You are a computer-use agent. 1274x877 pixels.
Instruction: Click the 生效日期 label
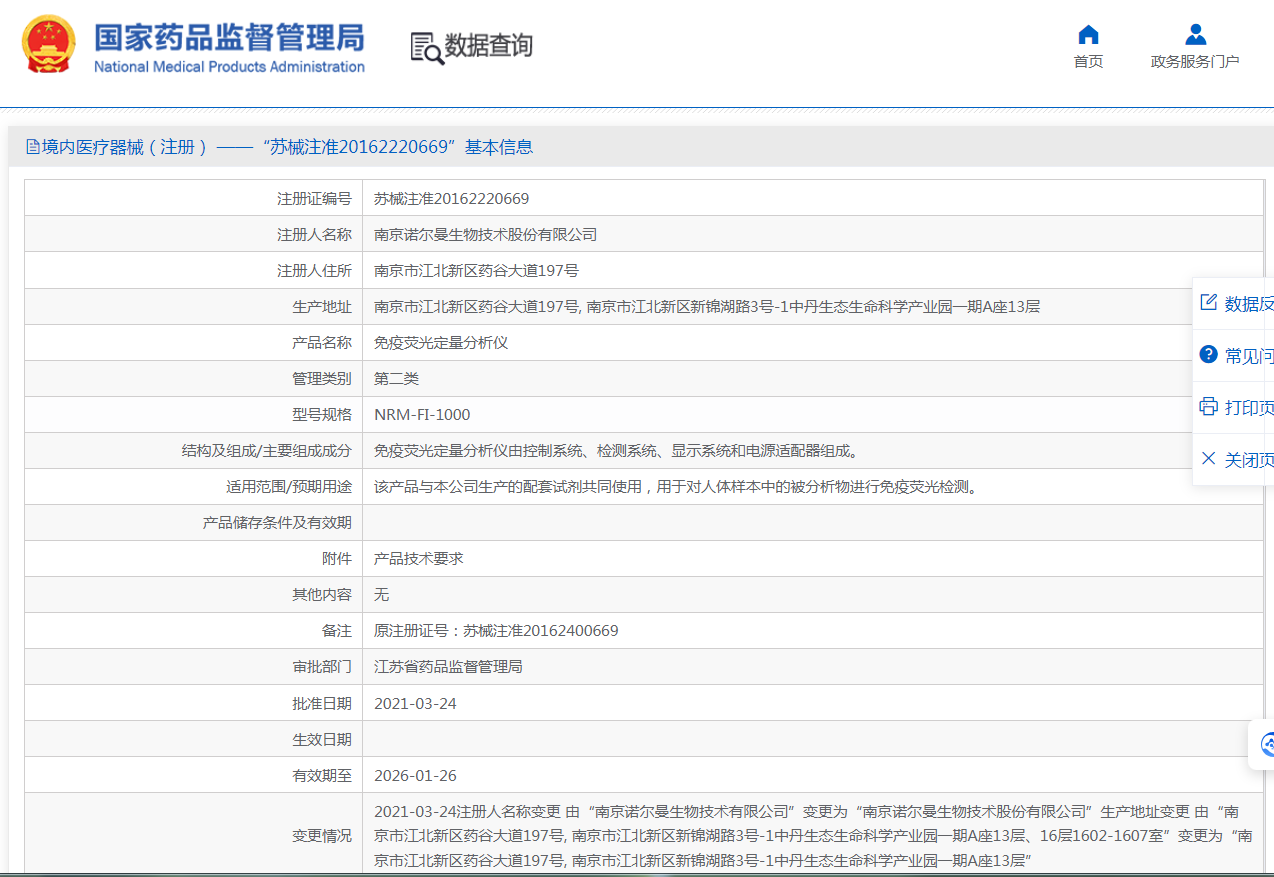322,740
